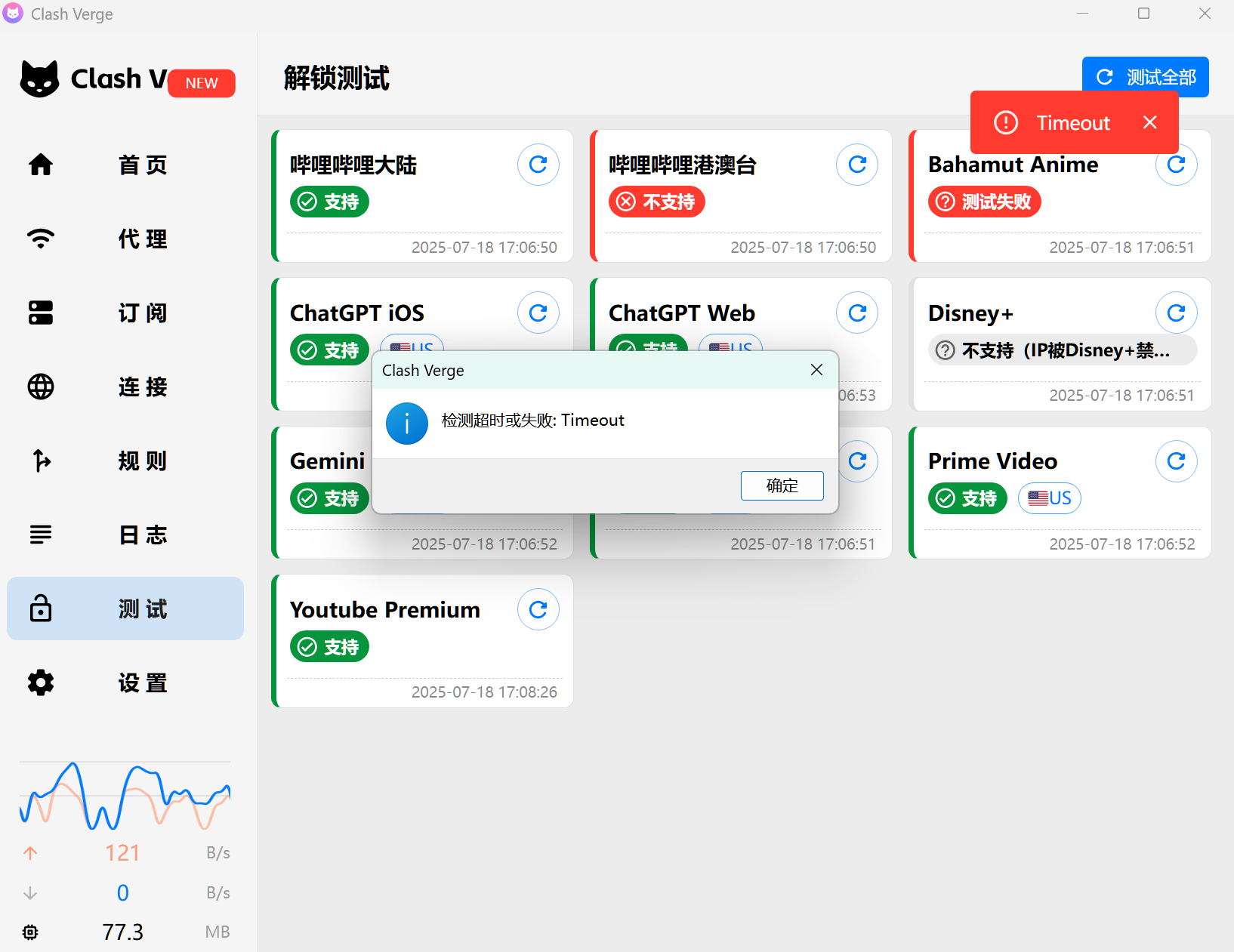Screen dimensions: 1234x952
Task: Open the 代理 proxies page from sidebar
Action: point(125,239)
